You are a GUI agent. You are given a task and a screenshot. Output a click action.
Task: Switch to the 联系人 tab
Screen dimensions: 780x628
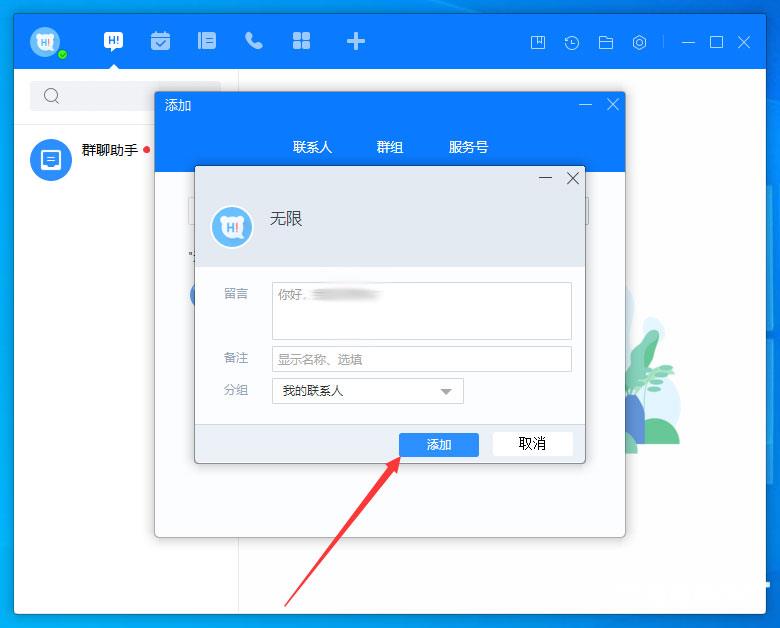tap(312, 147)
